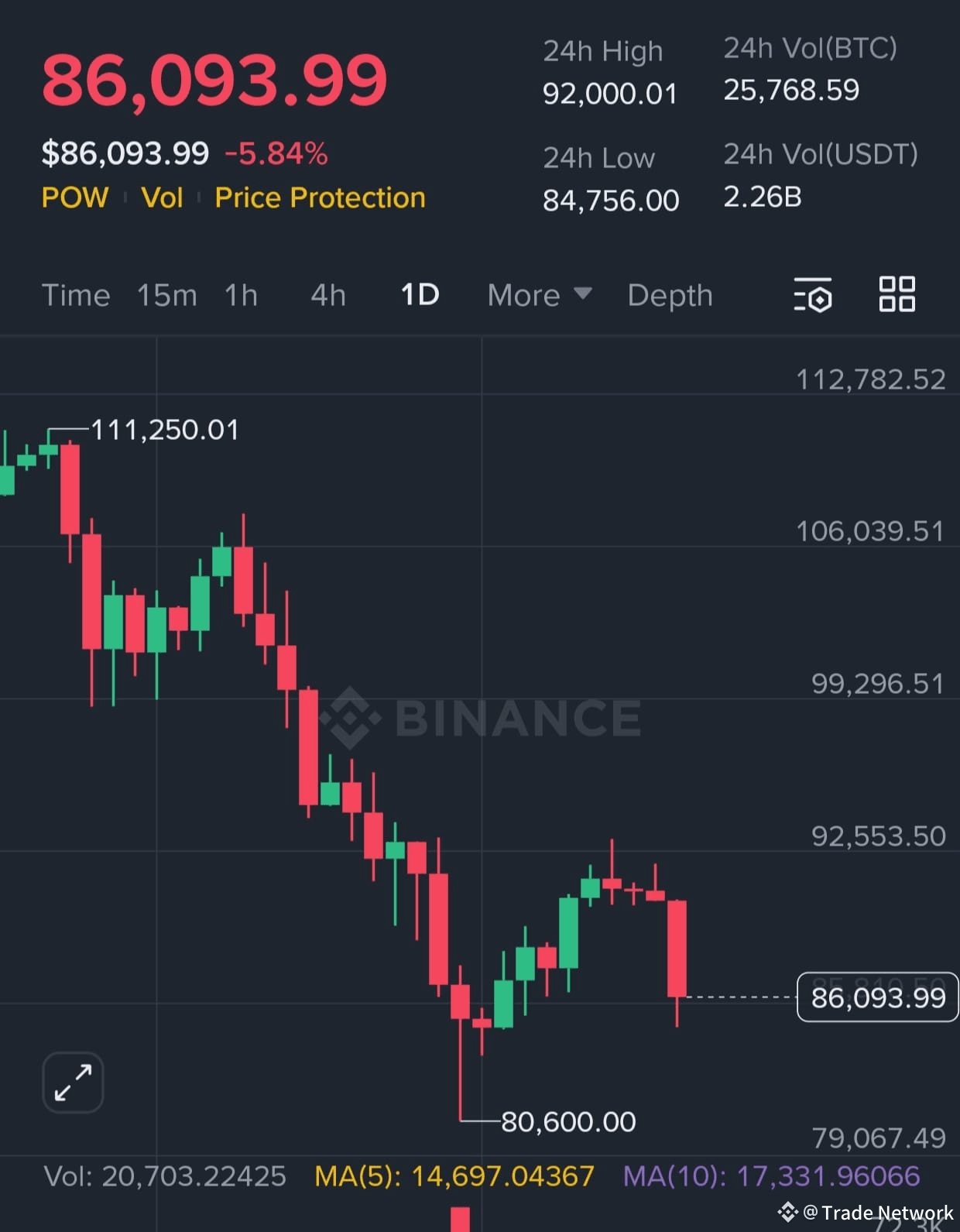960x1232 pixels.
Task: Click the Trade Network watermark logo
Action: tap(787, 1212)
